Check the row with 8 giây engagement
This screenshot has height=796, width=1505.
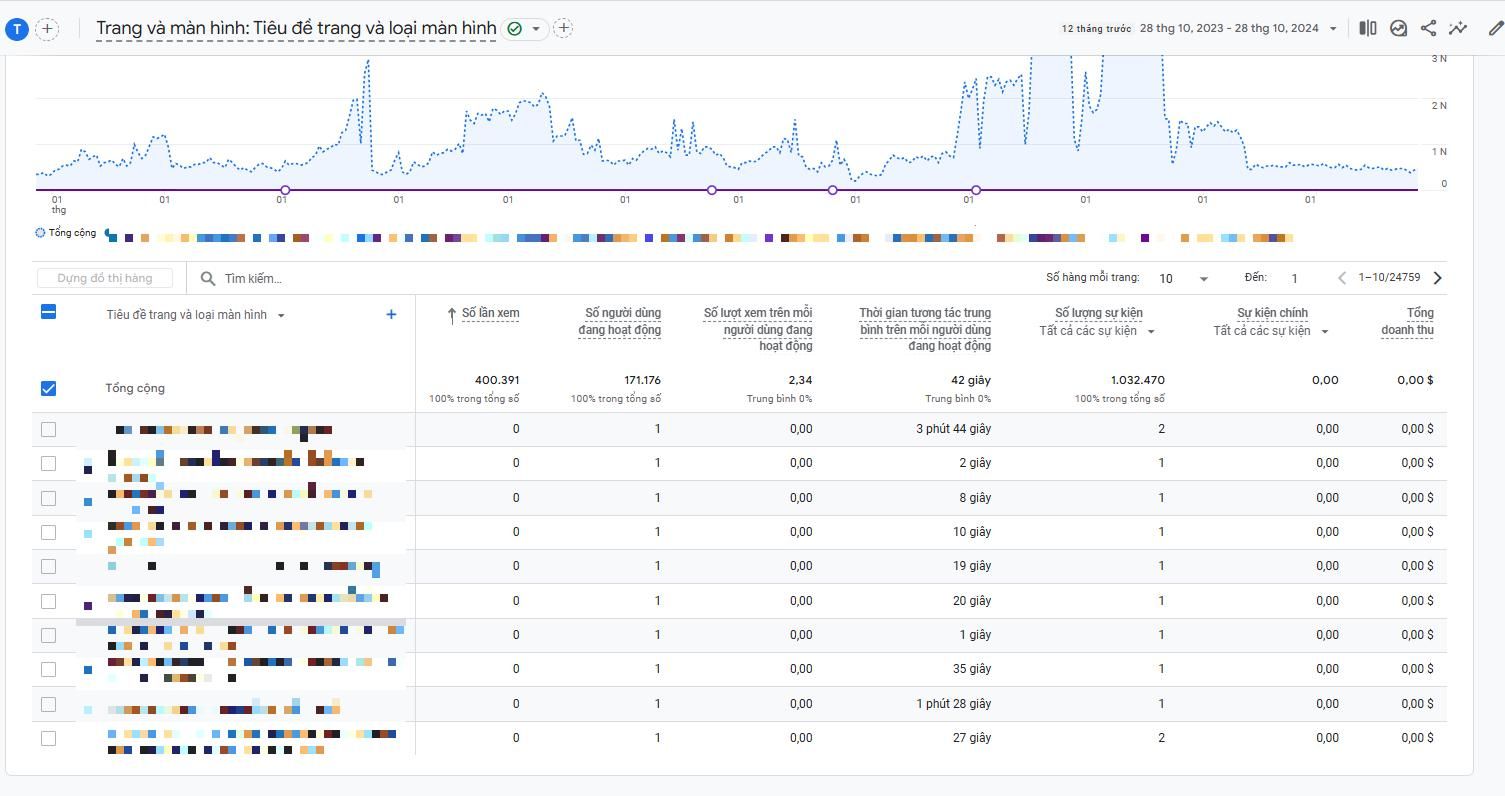[48, 498]
